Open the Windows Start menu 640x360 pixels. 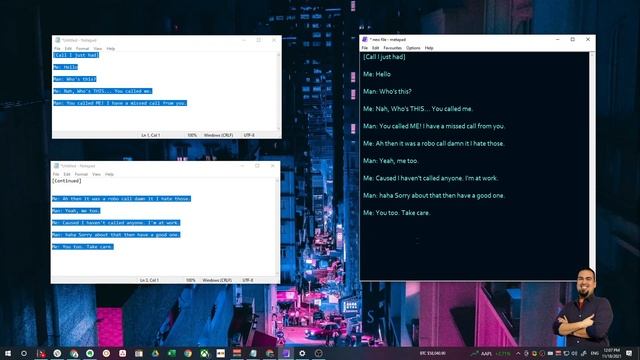click(8, 353)
